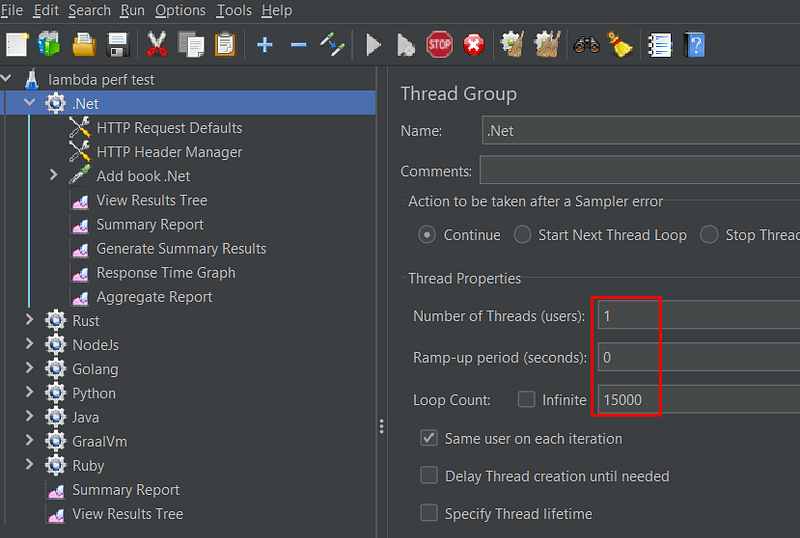The width and height of the screenshot is (800, 538).
Task: Expand the Python thread group
Action: [30, 392]
